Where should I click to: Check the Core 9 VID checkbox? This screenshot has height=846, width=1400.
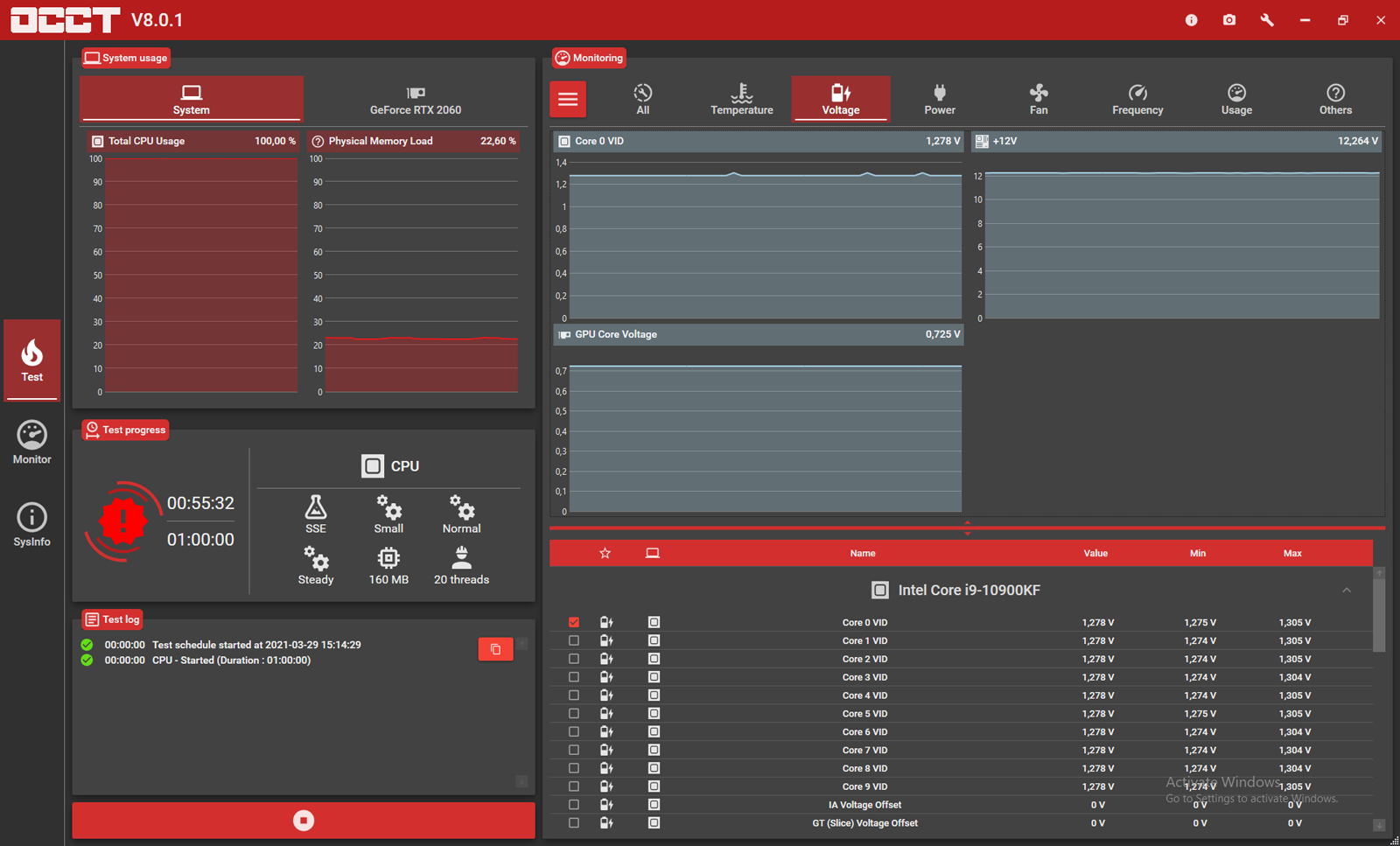[574, 787]
